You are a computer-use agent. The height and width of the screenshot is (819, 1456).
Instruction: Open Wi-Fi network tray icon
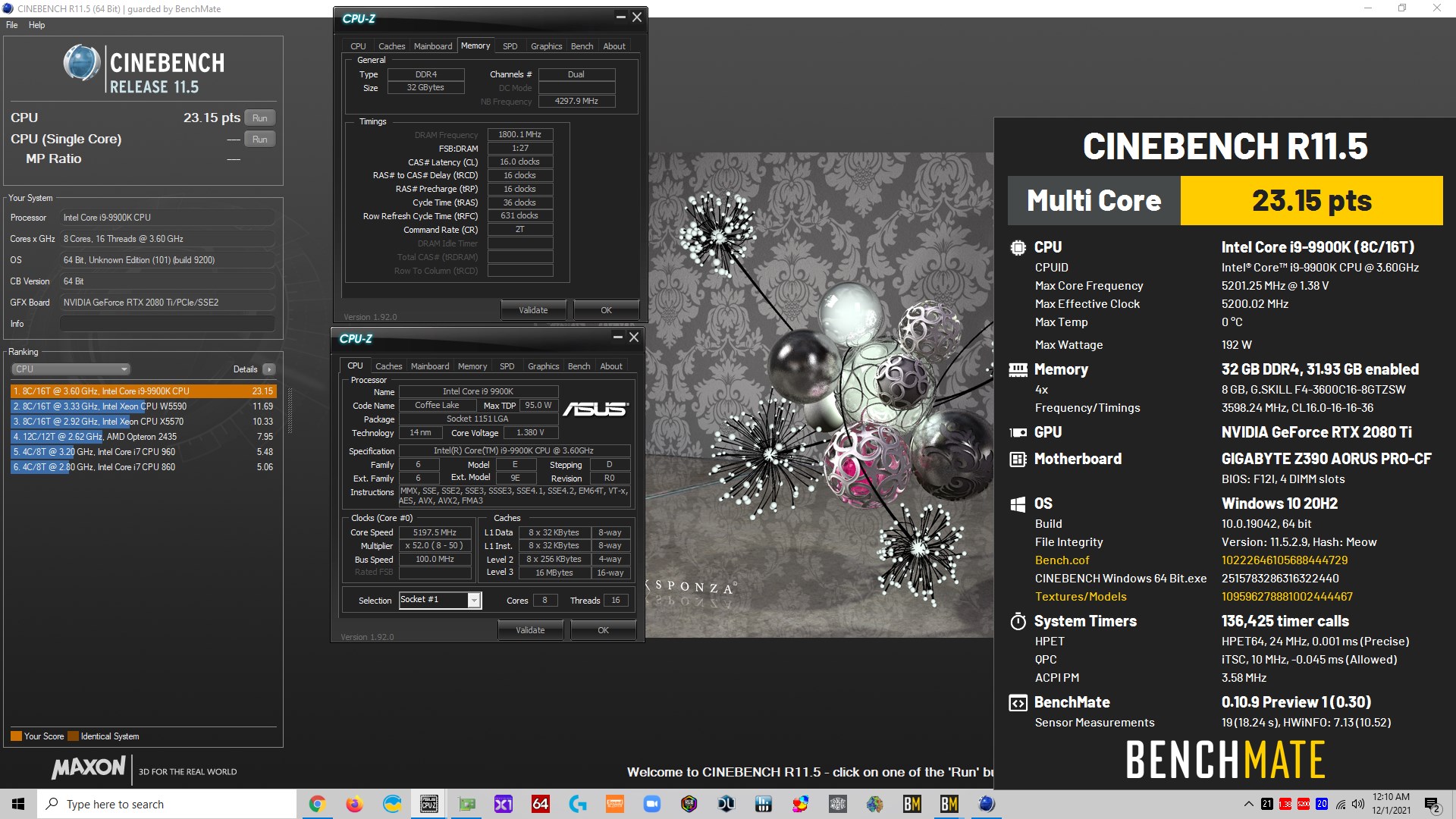click(1341, 804)
